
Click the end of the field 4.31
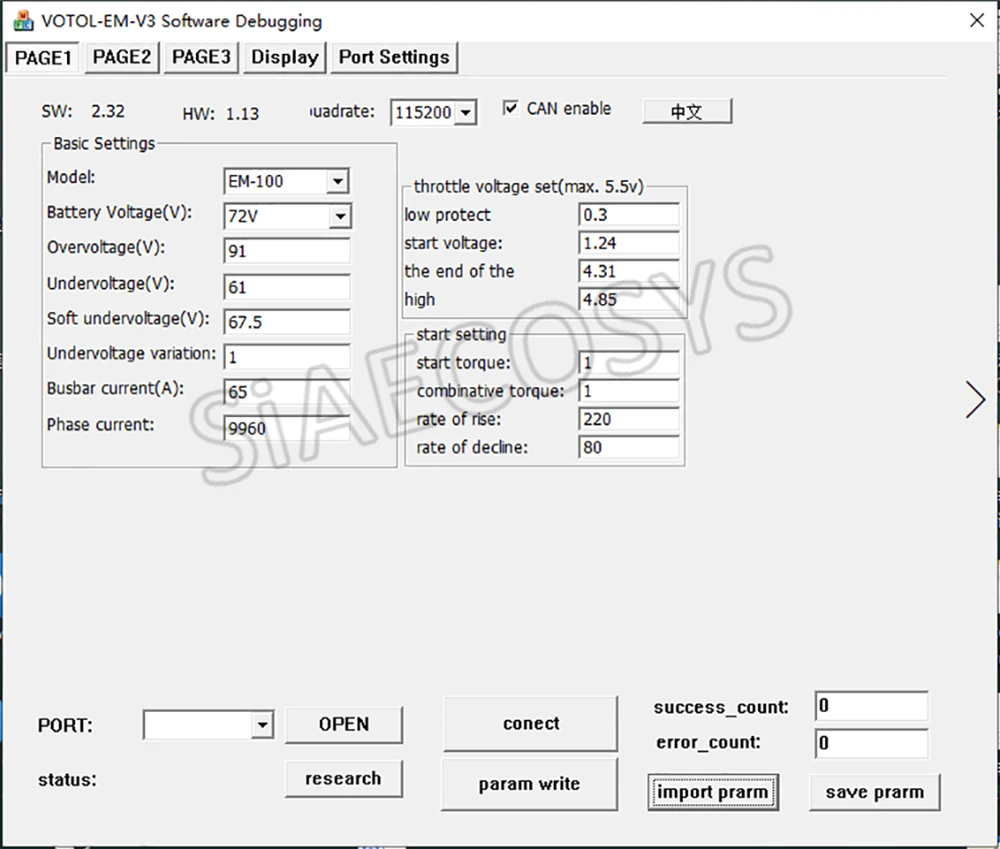[629, 271]
